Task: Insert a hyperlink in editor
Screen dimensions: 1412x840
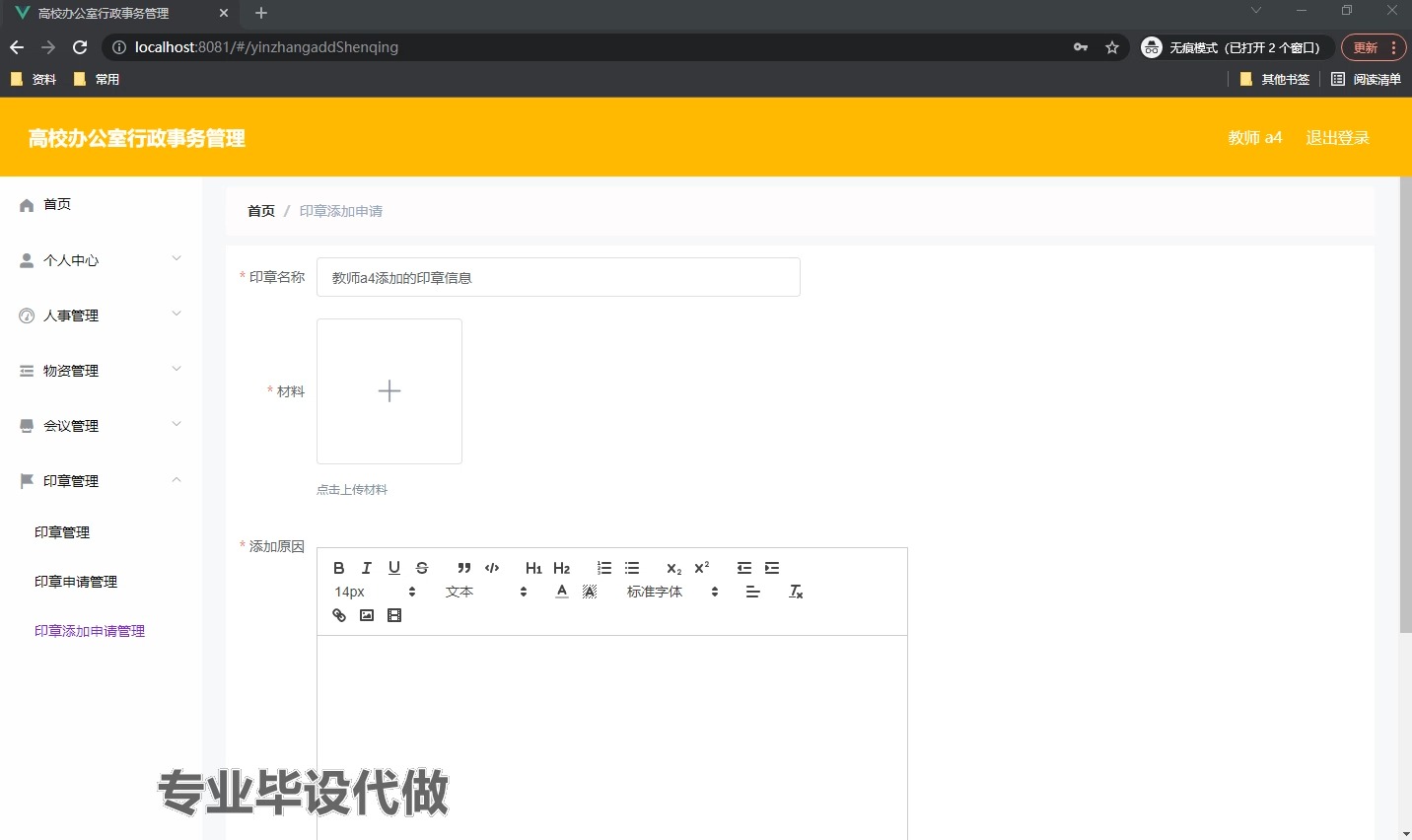Action: [x=339, y=615]
